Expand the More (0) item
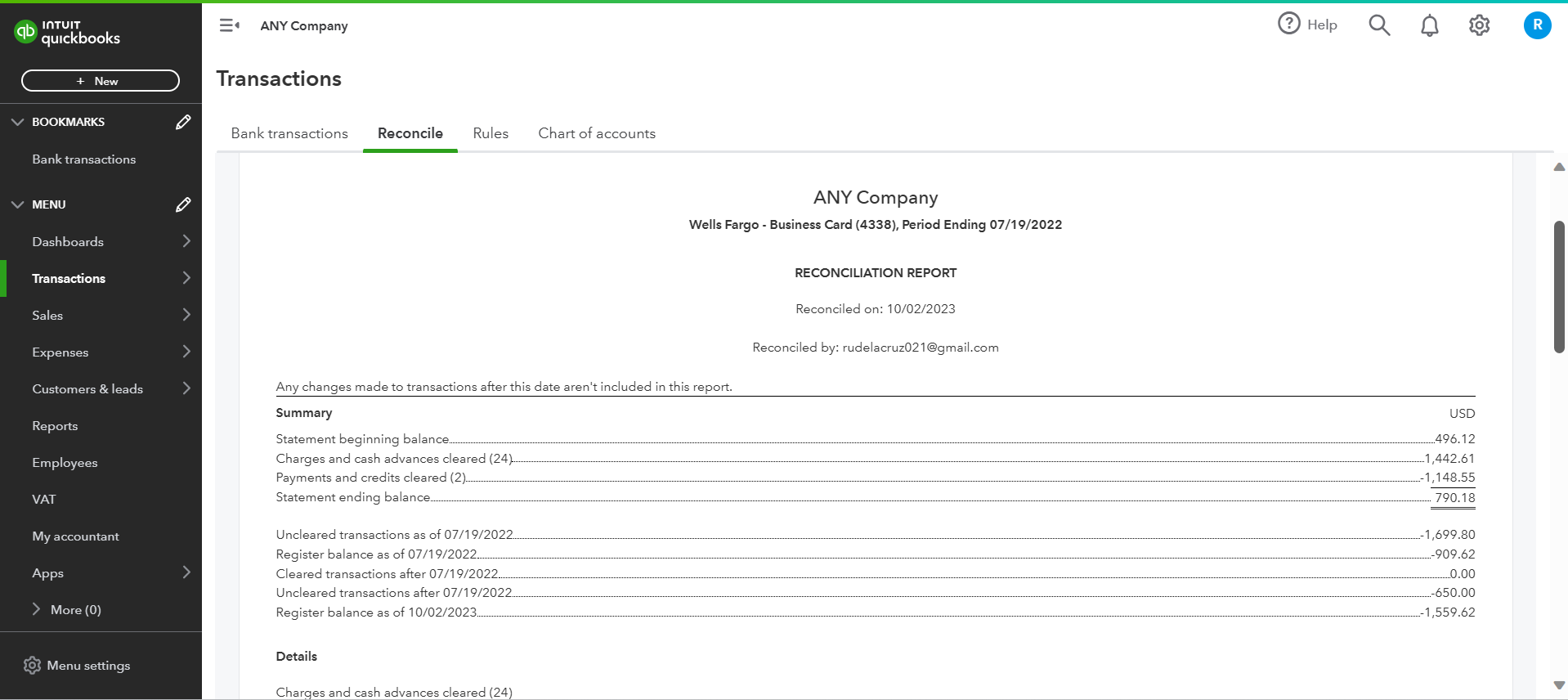 [x=66, y=610]
